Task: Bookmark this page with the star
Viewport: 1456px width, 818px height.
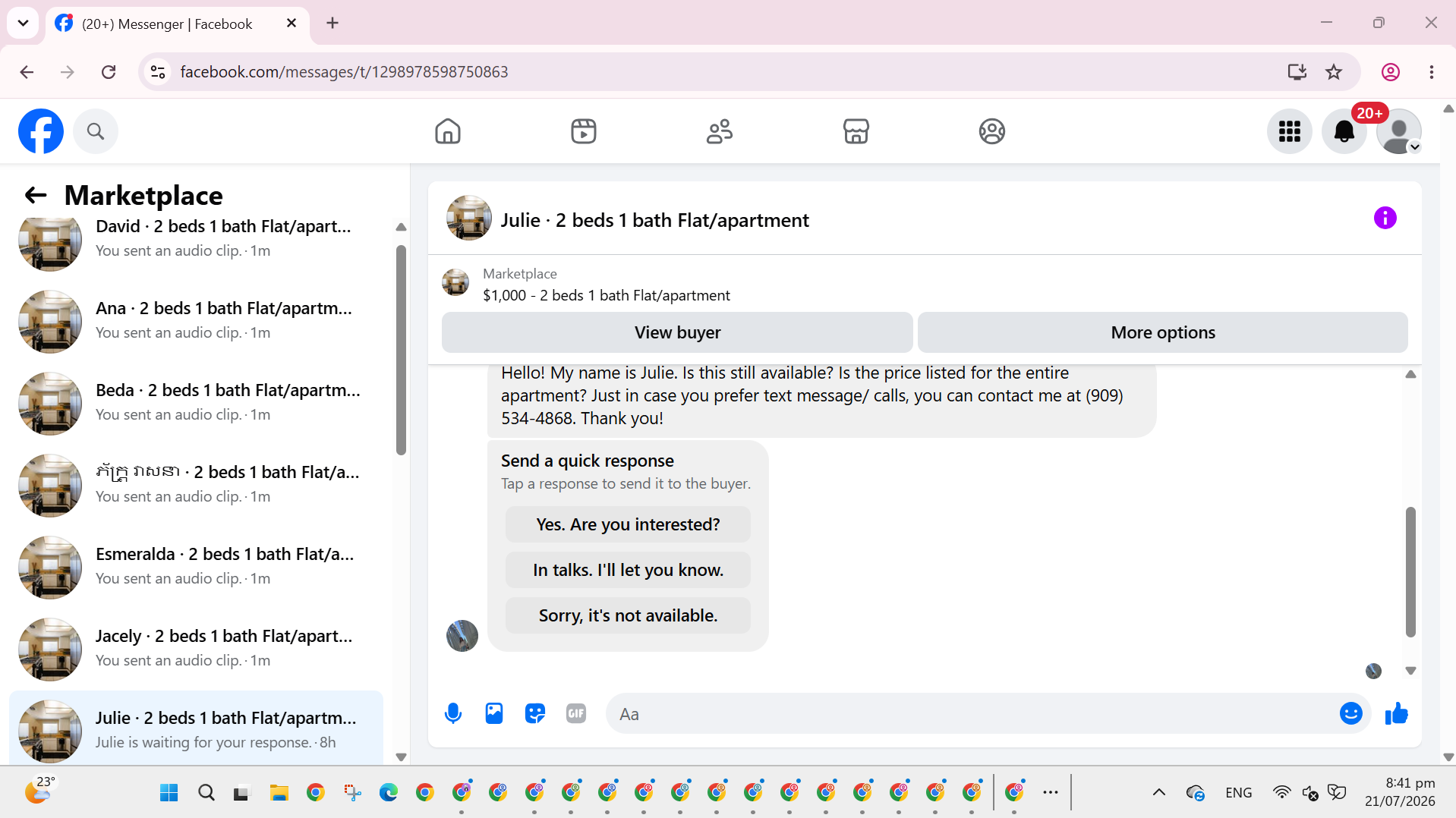Action: click(1334, 72)
